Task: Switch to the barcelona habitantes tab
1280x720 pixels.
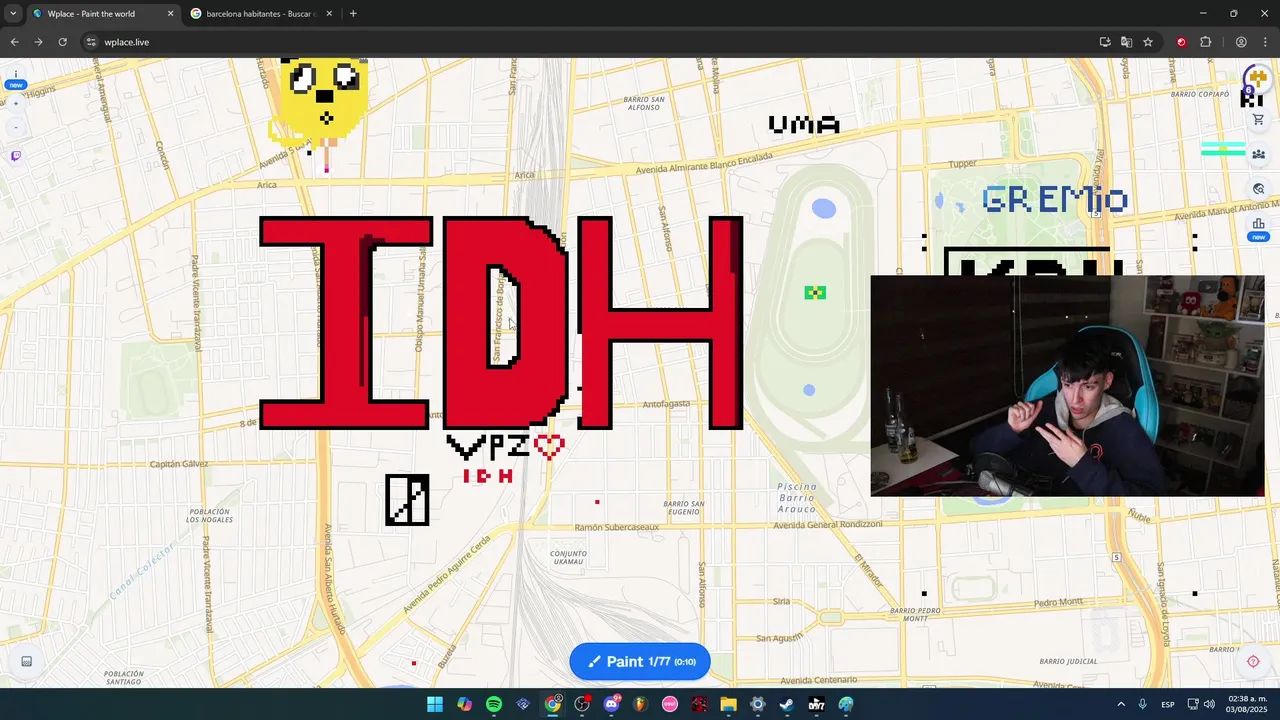Action: click(259, 14)
